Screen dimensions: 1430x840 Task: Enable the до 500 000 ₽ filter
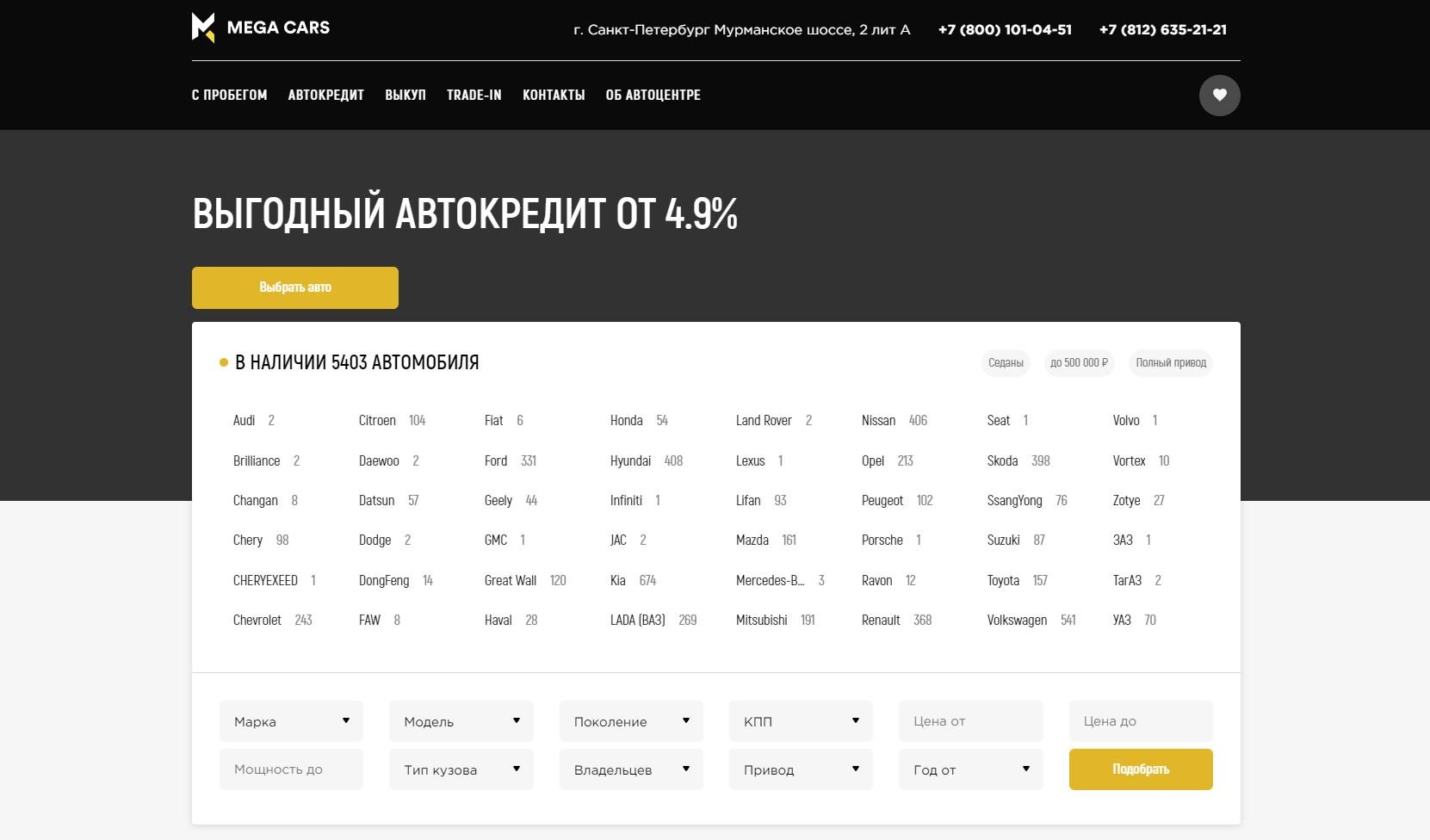tap(1079, 362)
